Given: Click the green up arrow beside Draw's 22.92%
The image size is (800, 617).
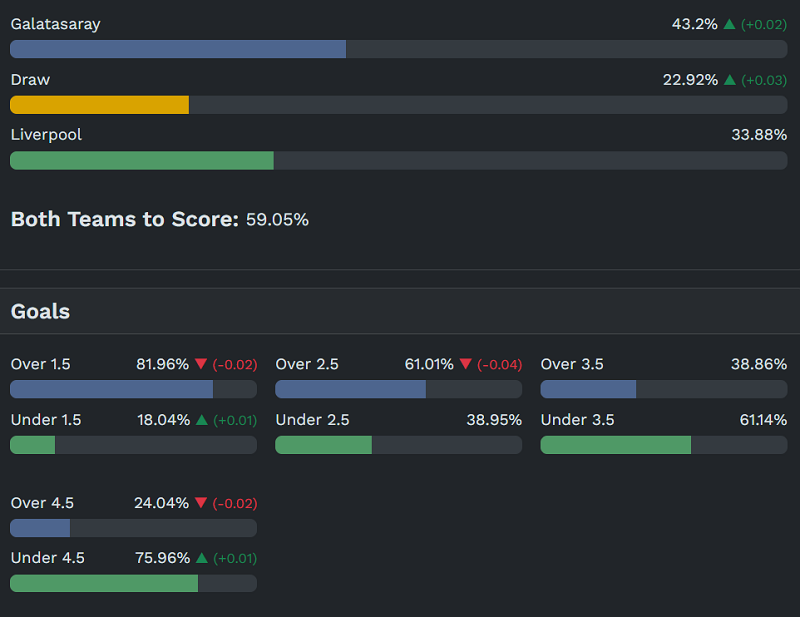Looking at the screenshot, I should point(730,80).
